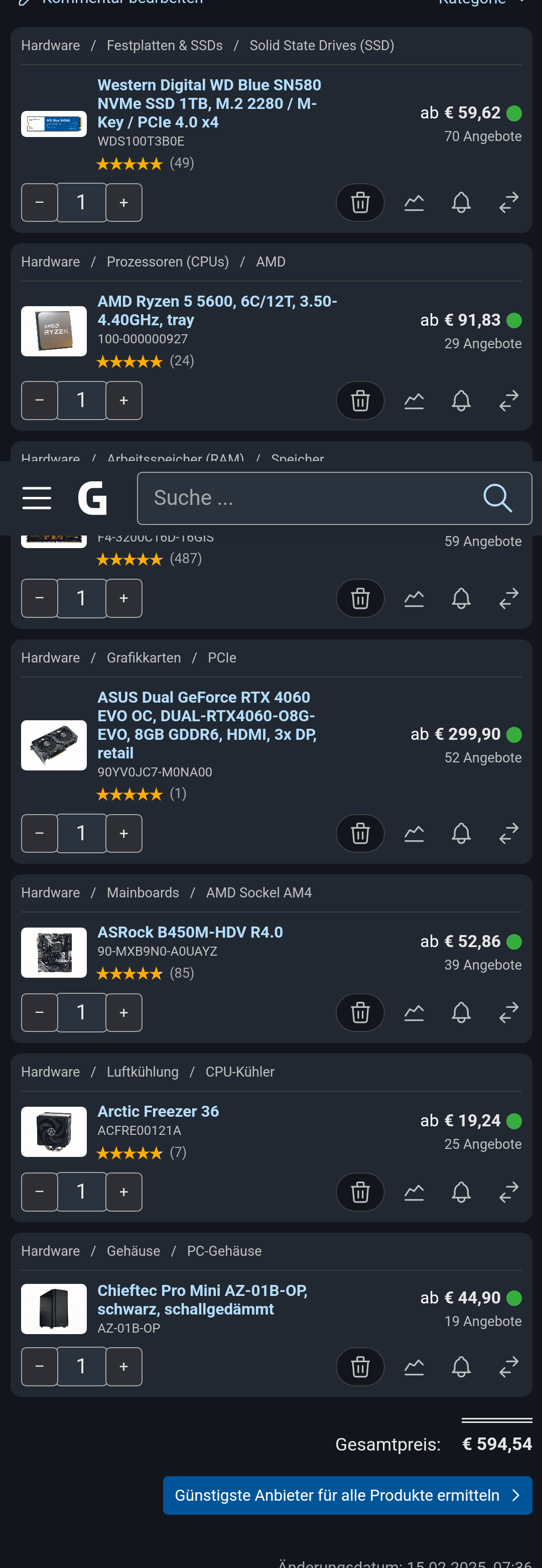This screenshot has height=1568, width=542.
Task: Click the search magnifier icon
Action: point(497,498)
